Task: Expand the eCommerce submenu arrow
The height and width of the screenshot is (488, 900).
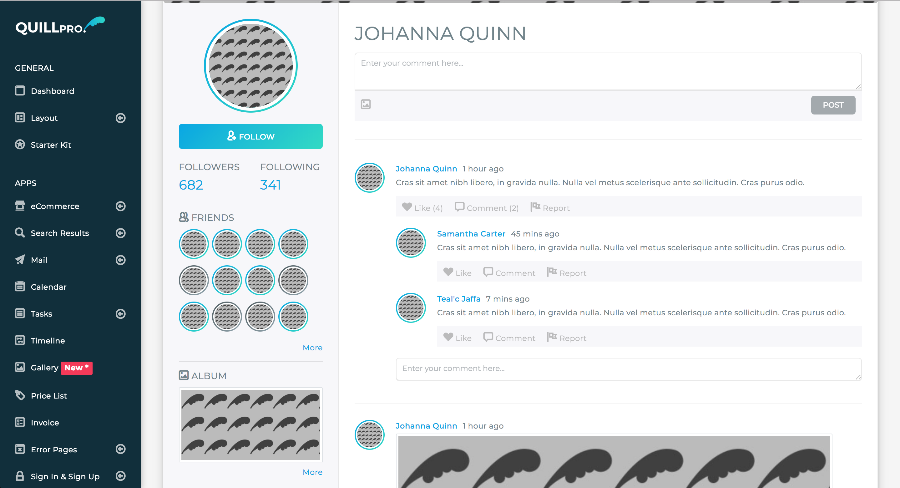Action: point(121,206)
